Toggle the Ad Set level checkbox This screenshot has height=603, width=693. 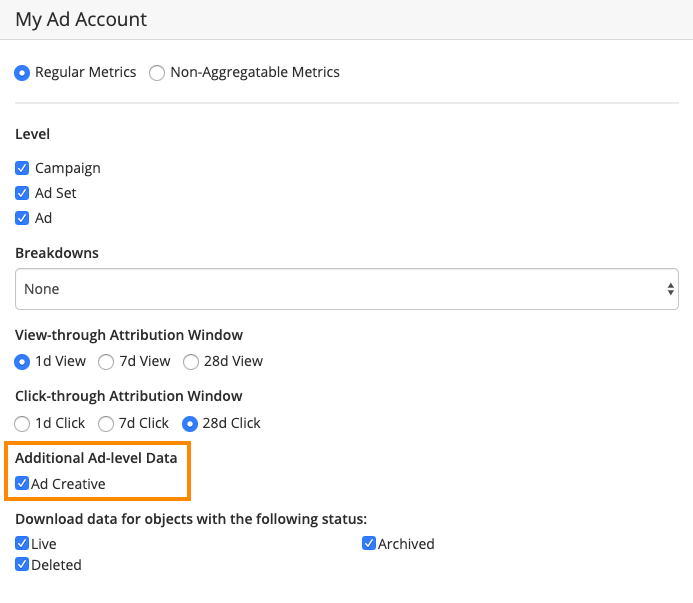click(22, 193)
